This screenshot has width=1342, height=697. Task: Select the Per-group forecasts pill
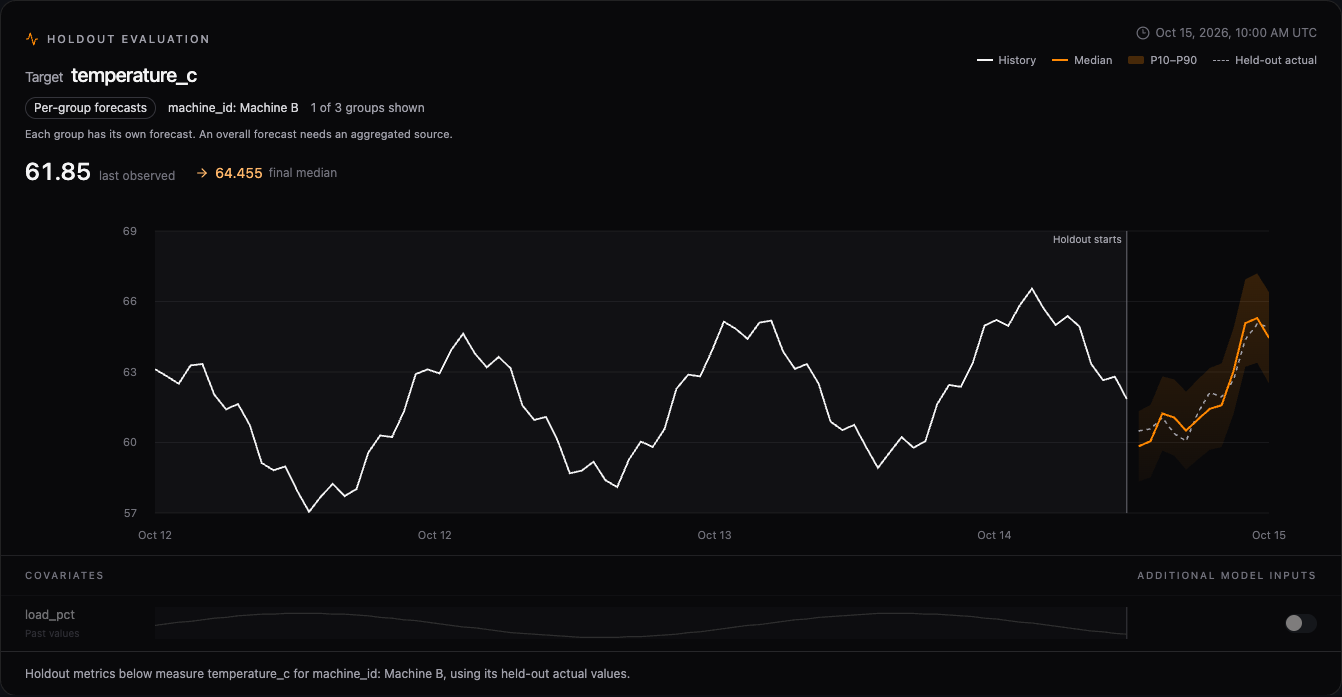(x=90, y=108)
